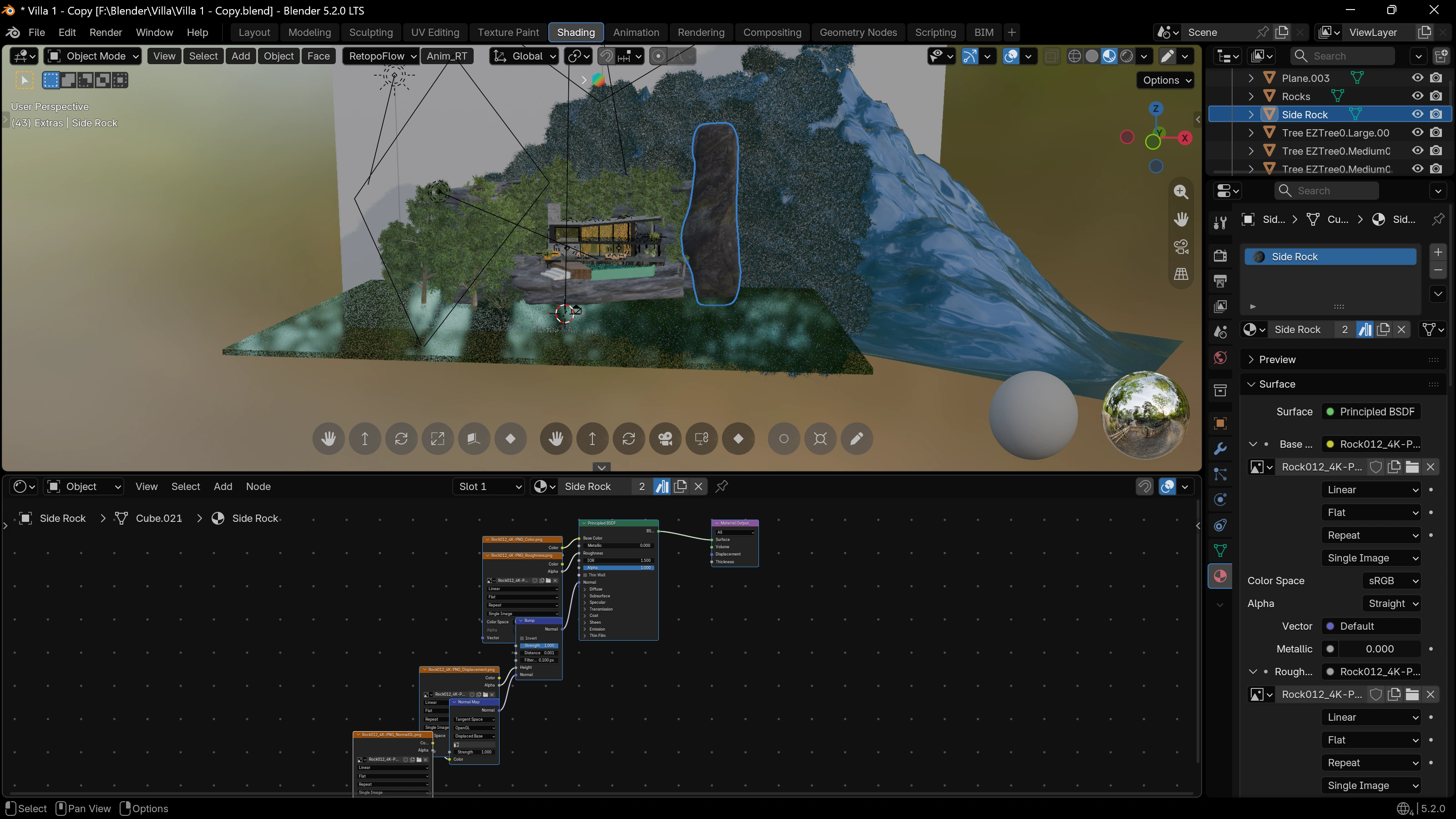Hide Side Rock in viewport
This screenshot has height=819, width=1456.
1417,114
